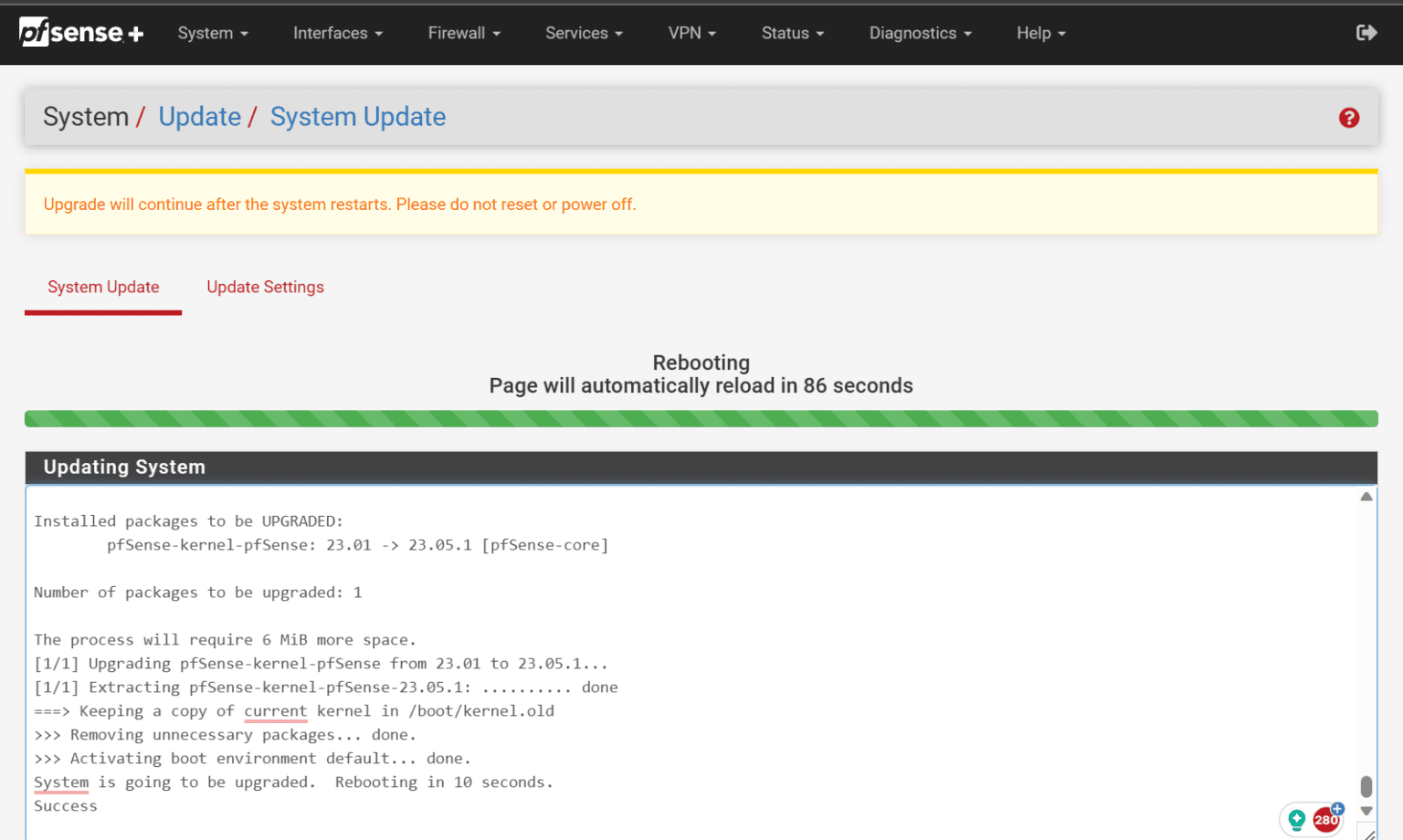This screenshot has height=840, width=1403.
Task: Select the System Update tab
Action: click(102, 287)
